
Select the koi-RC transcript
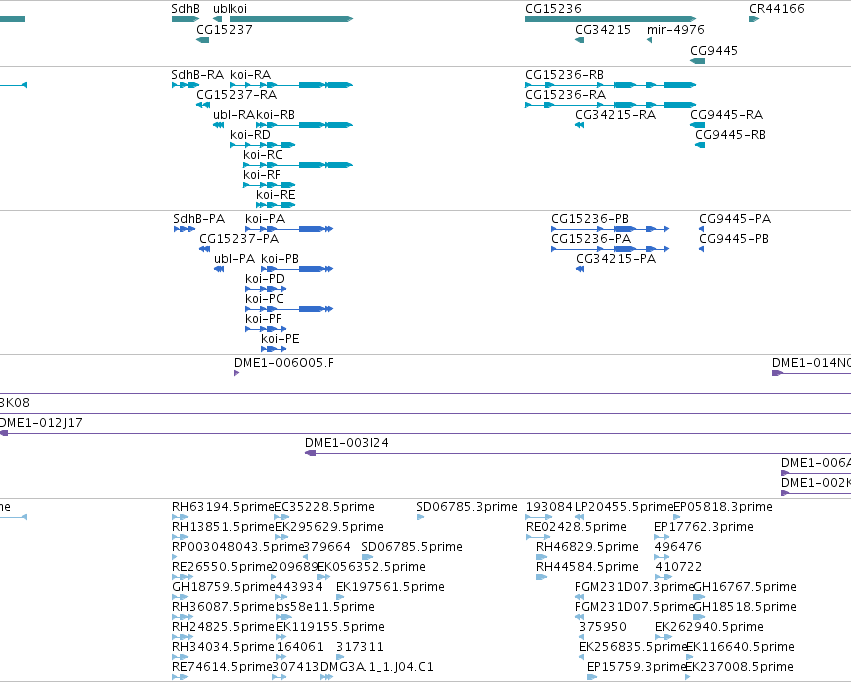298,165
